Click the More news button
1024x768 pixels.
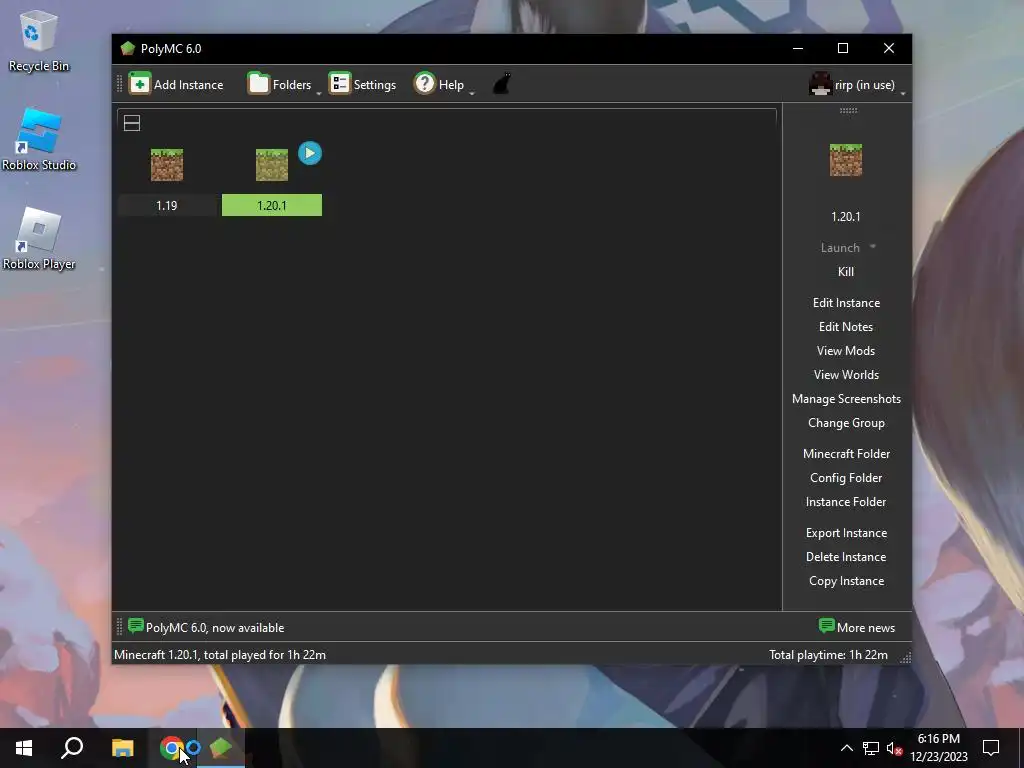(857, 628)
